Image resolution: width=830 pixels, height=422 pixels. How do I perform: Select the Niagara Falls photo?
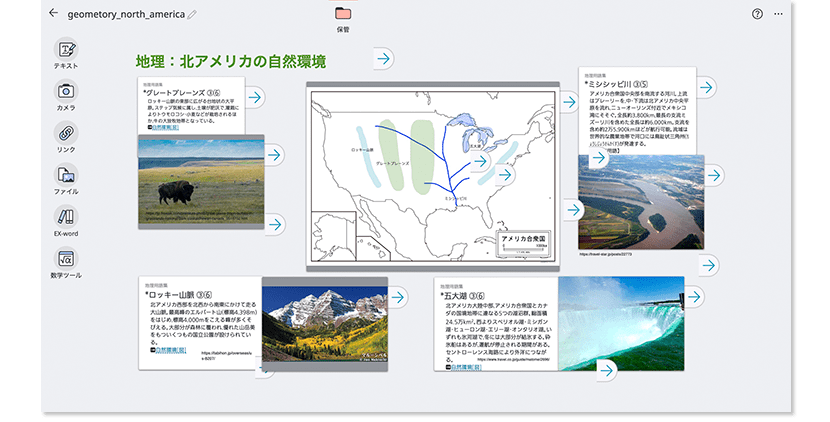tap(621, 324)
